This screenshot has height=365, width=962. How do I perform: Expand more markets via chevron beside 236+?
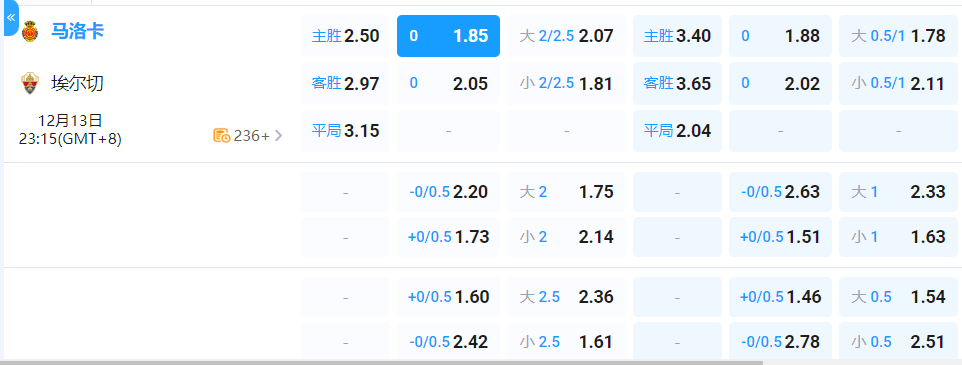[279, 136]
